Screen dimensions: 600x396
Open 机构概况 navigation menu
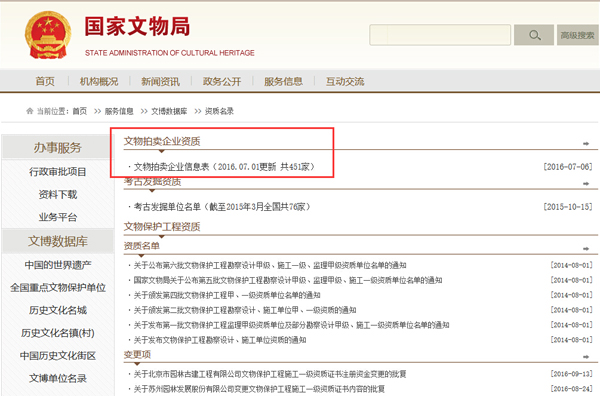tap(99, 81)
